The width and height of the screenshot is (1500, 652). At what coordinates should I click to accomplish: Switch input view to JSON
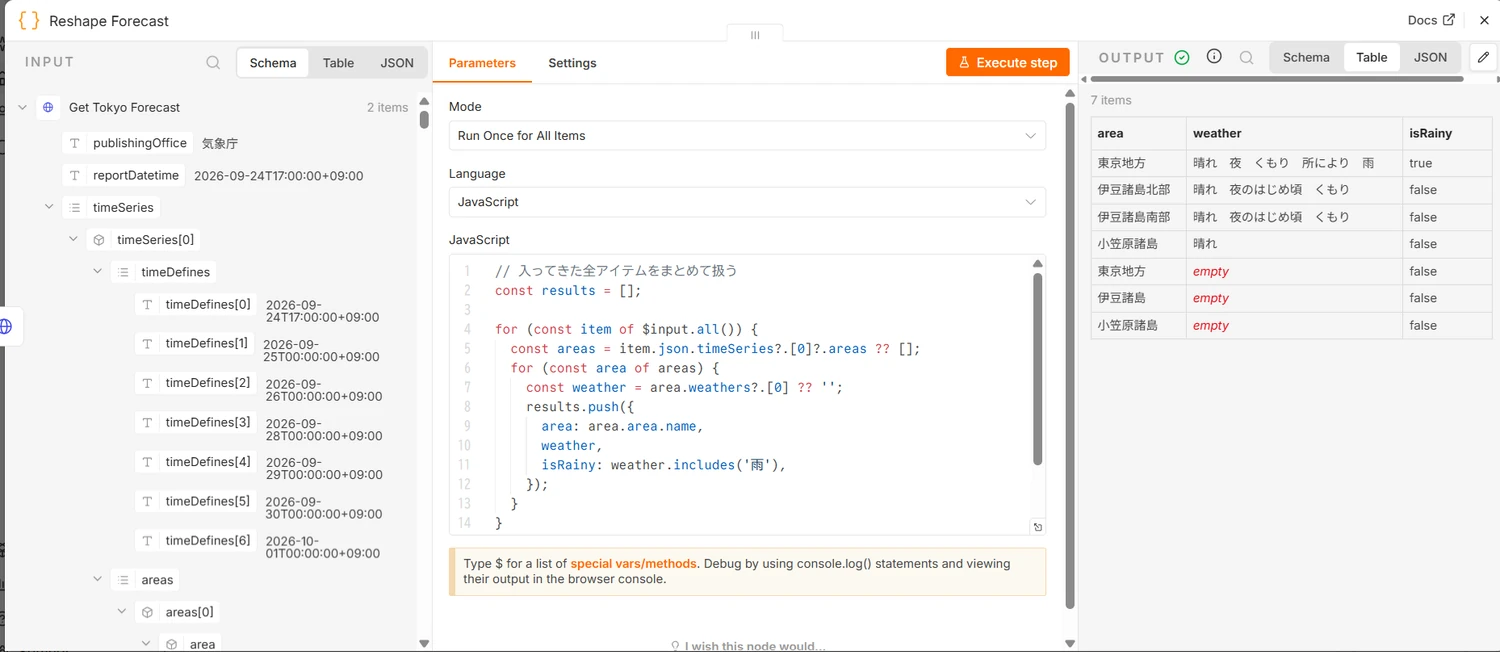(x=397, y=62)
